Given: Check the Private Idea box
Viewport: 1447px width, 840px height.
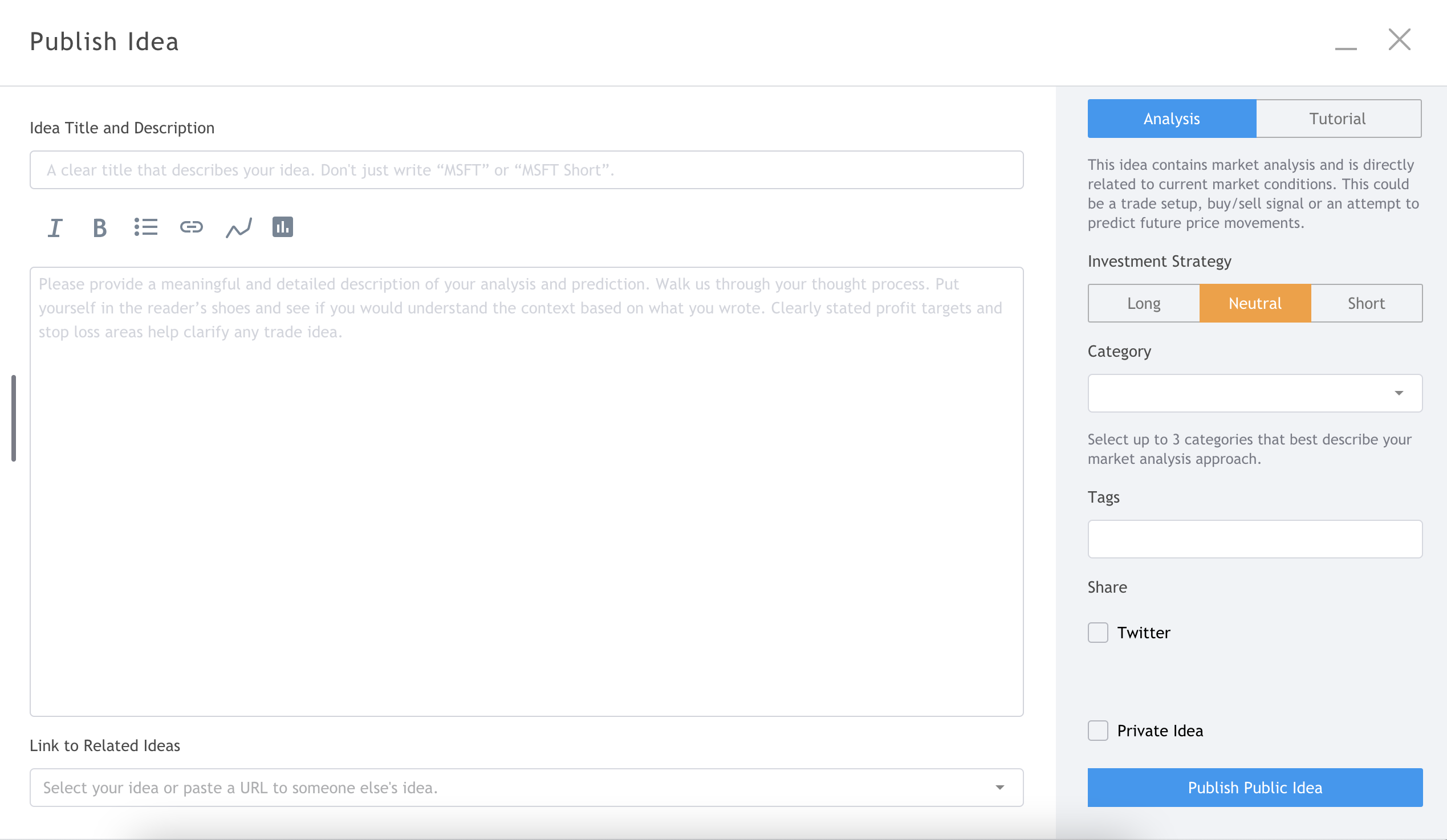Looking at the screenshot, I should [1098, 731].
